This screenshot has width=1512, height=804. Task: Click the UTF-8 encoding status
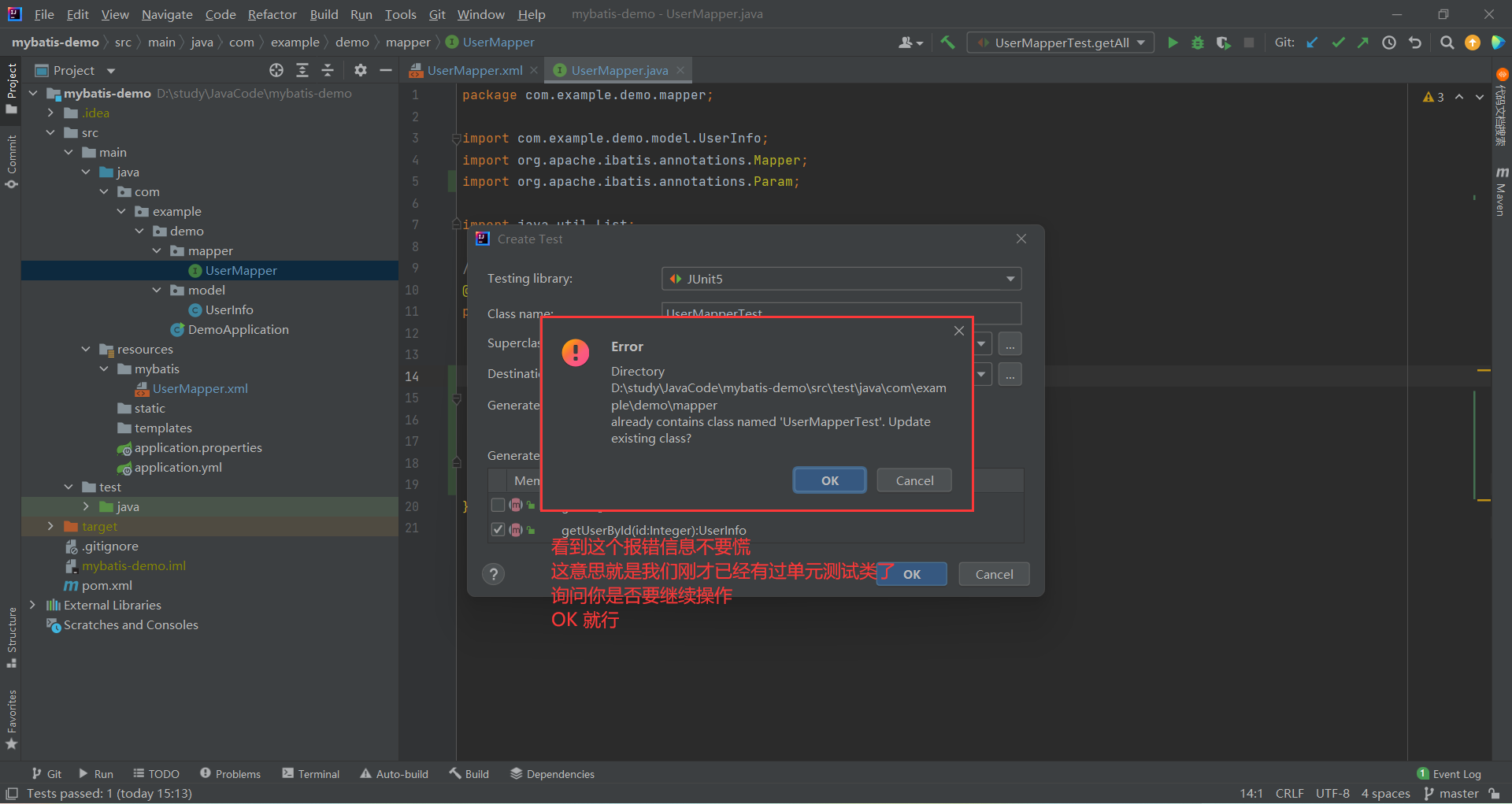[1332, 793]
